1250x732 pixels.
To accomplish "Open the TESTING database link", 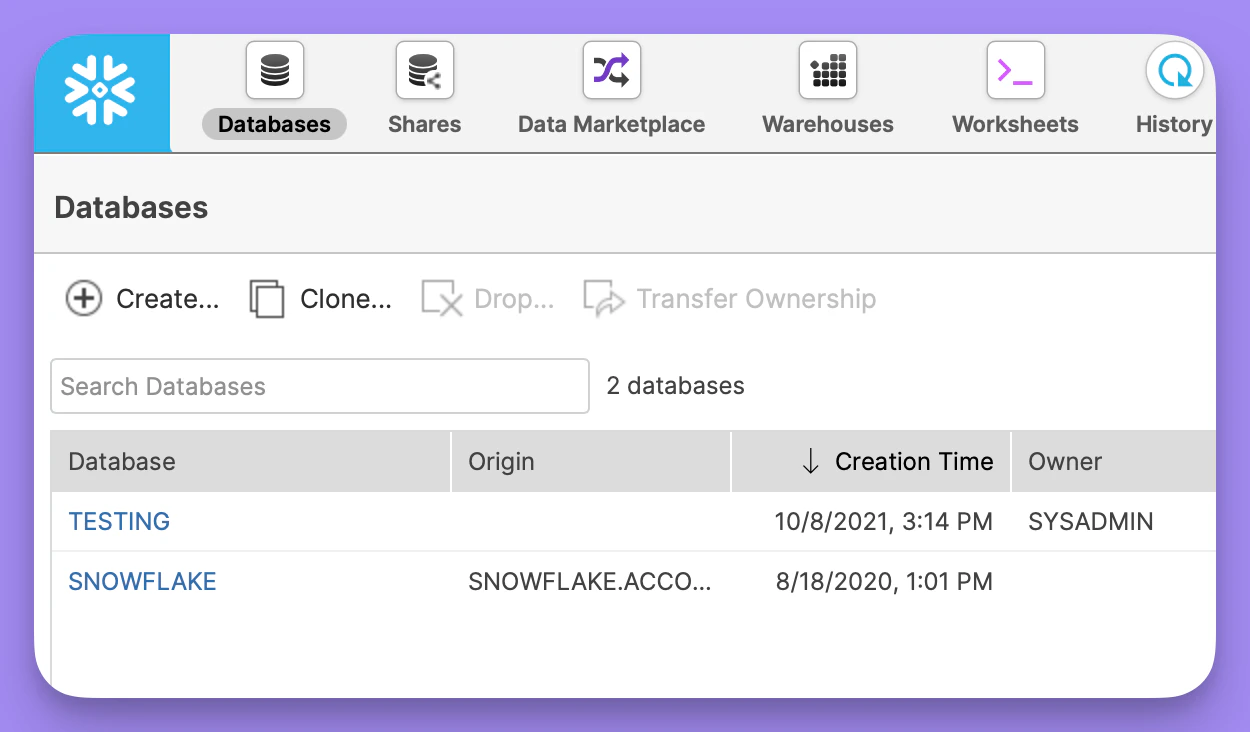I will point(119,521).
